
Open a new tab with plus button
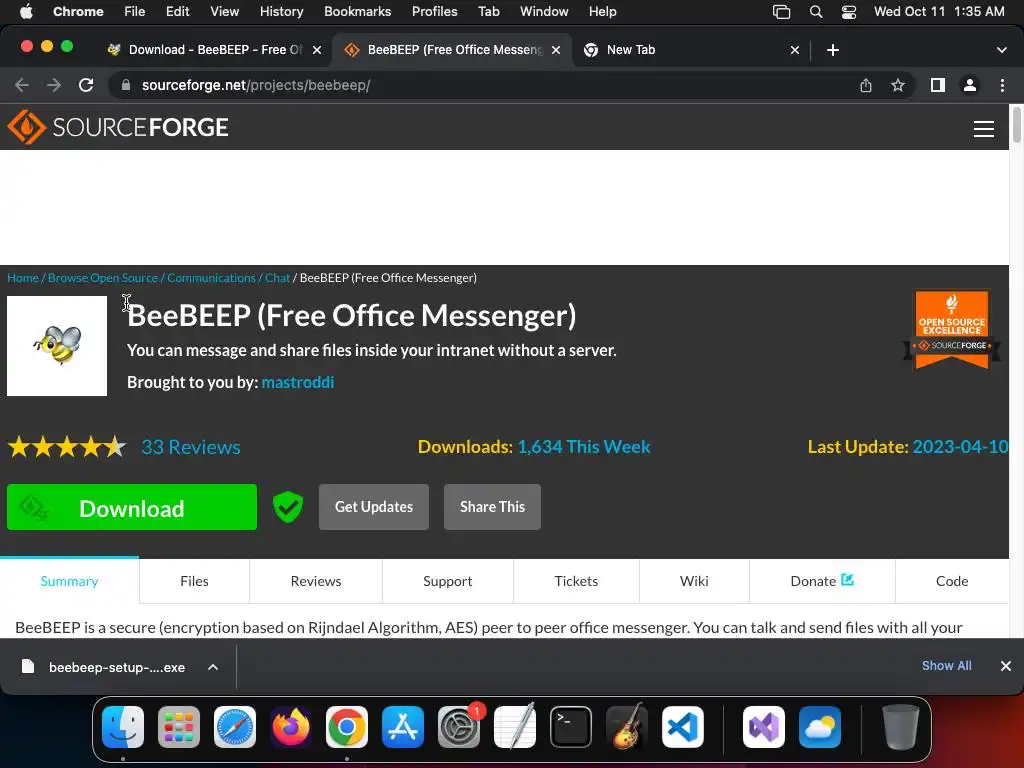833,50
